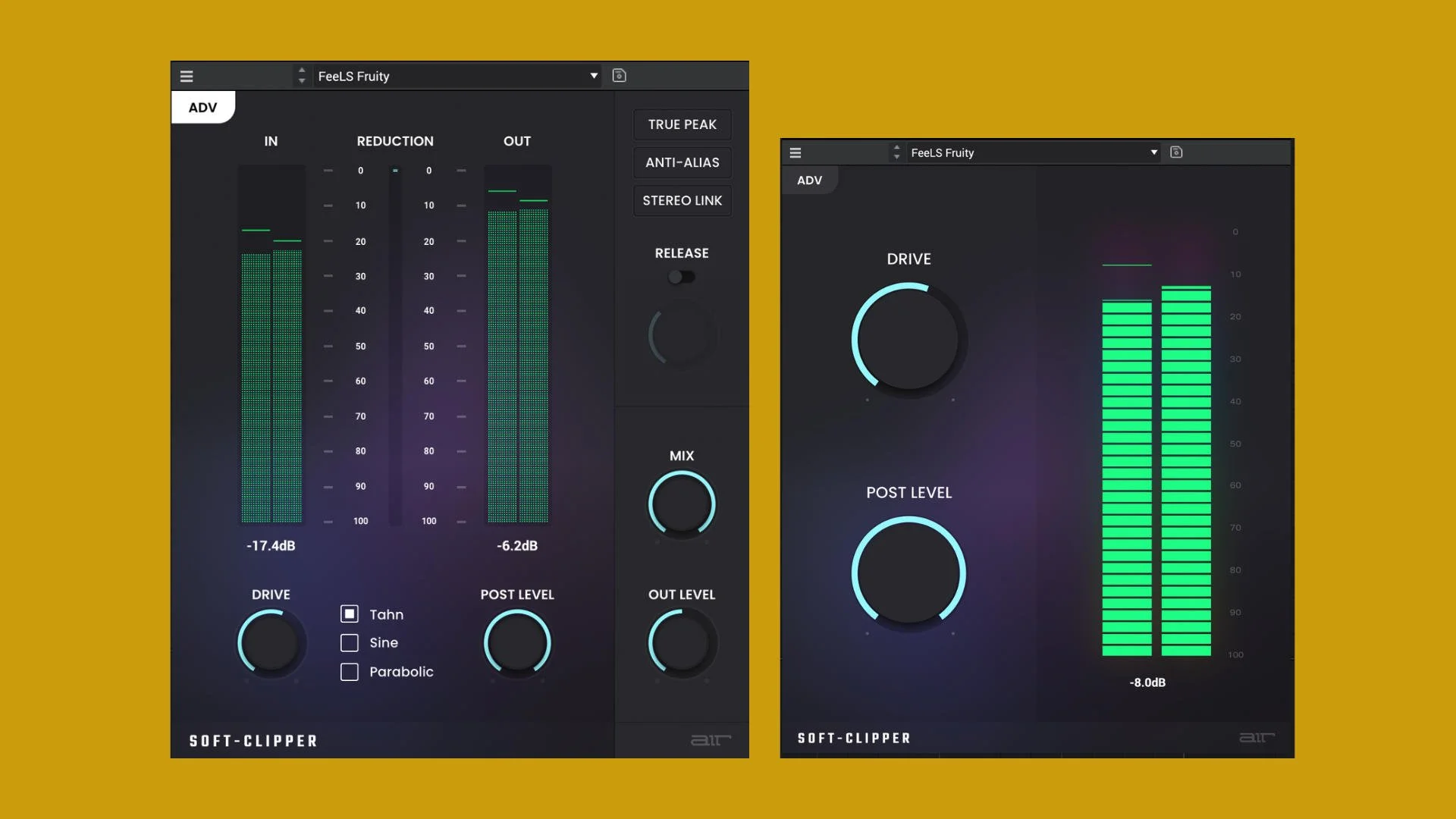This screenshot has width=1456, height=819.
Task: Enable the TRUE PEAK button
Action: 682,124
